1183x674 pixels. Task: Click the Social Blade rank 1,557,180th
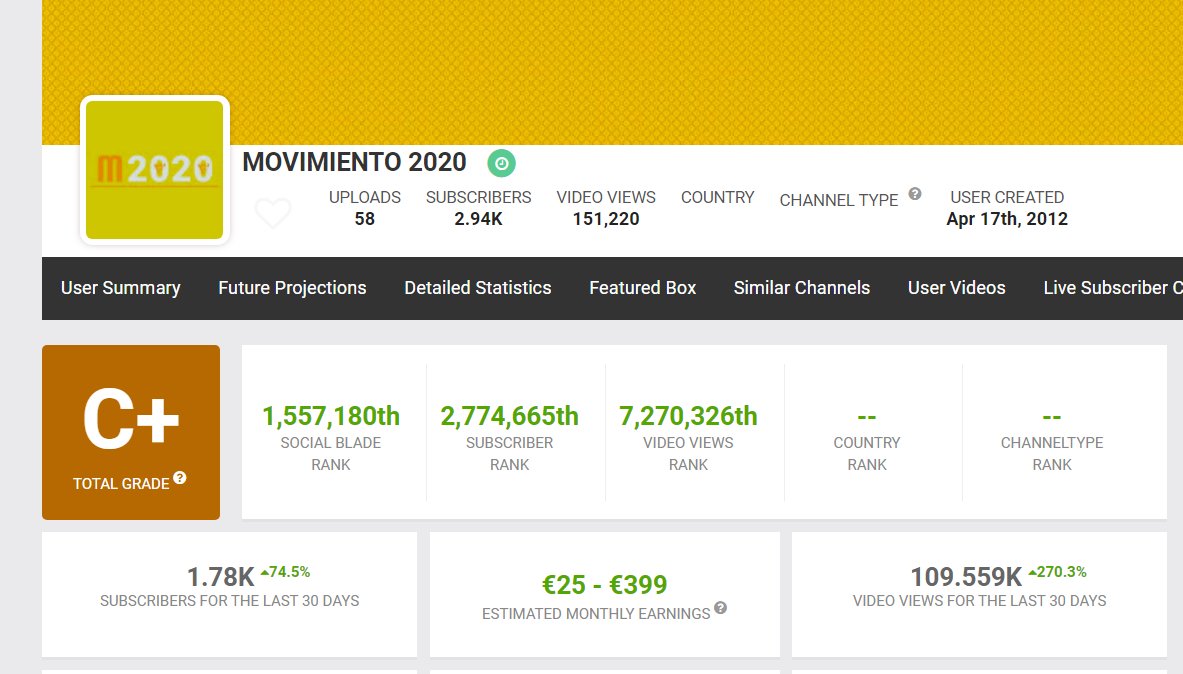pos(331,416)
